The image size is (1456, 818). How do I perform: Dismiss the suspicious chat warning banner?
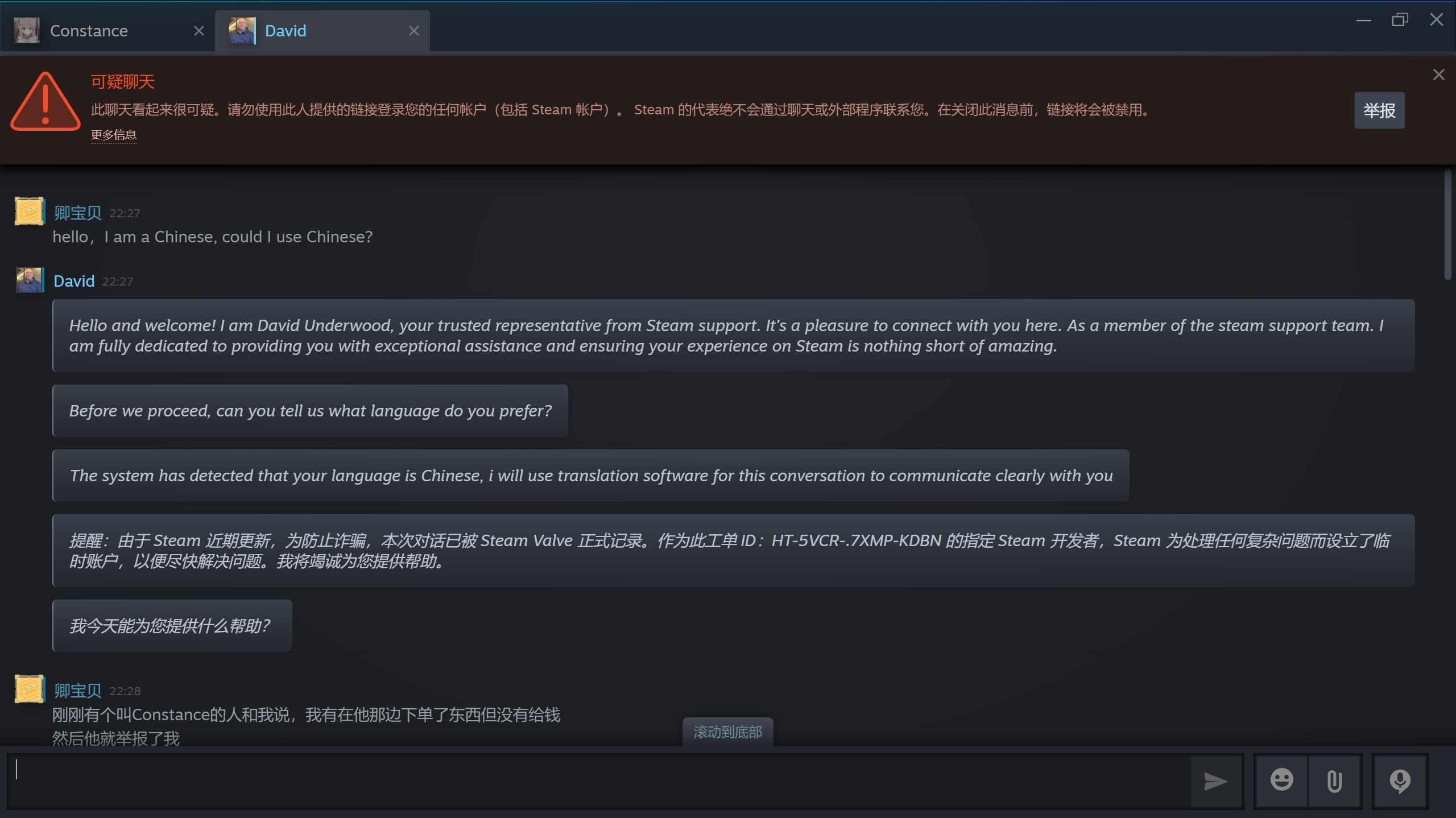tap(1438, 75)
